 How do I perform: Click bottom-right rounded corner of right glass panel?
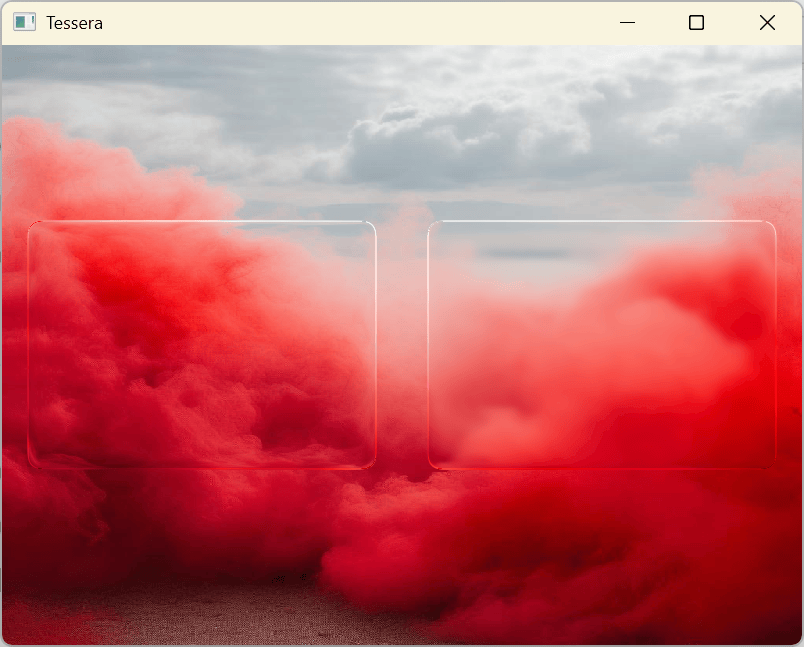coord(771,463)
